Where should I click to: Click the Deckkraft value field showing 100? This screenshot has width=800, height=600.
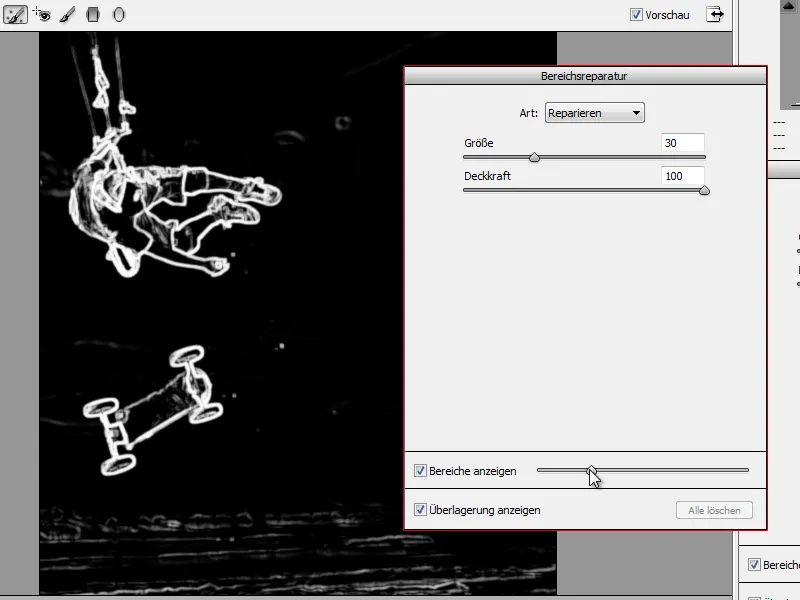681,176
